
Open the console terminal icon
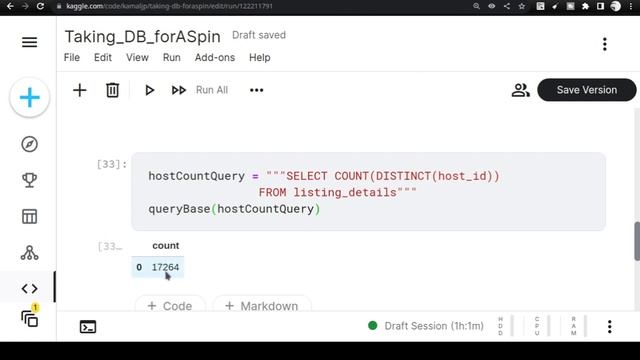click(88, 327)
